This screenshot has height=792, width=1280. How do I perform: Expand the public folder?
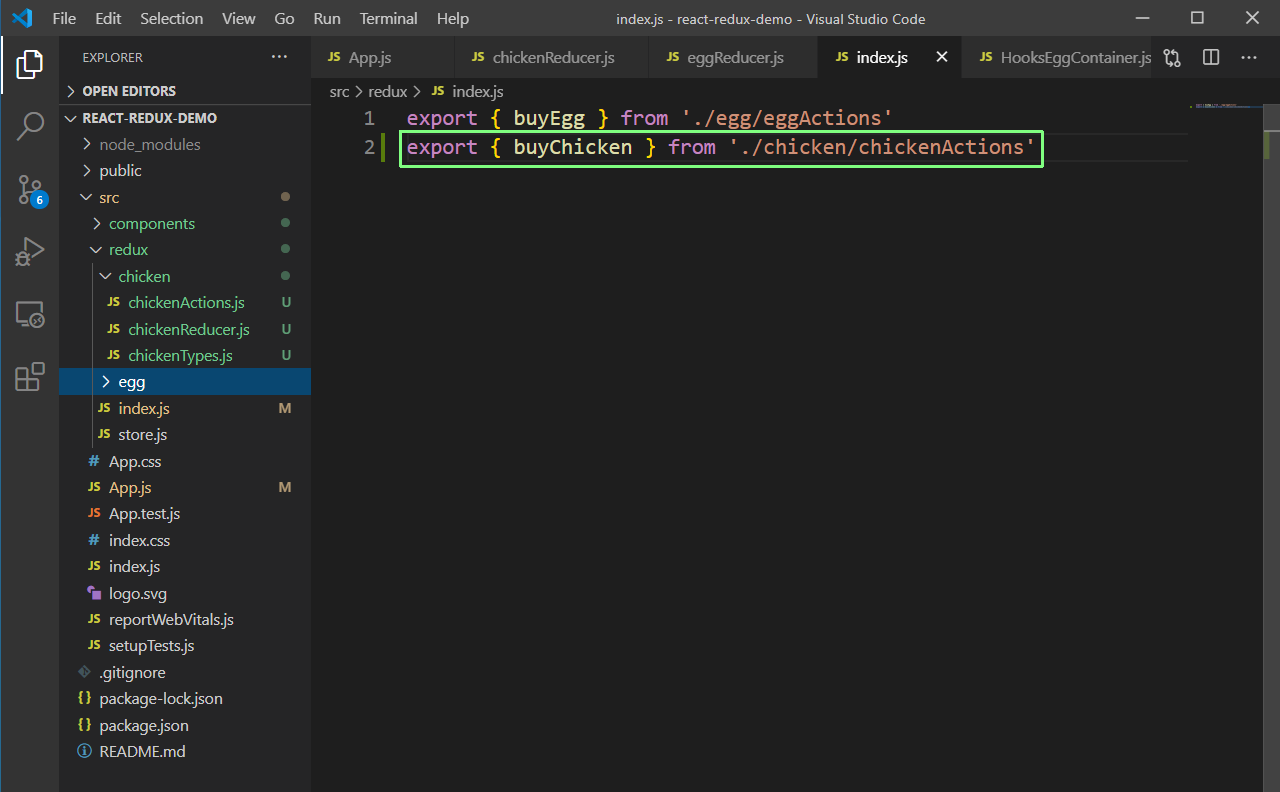tap(185, 170)
